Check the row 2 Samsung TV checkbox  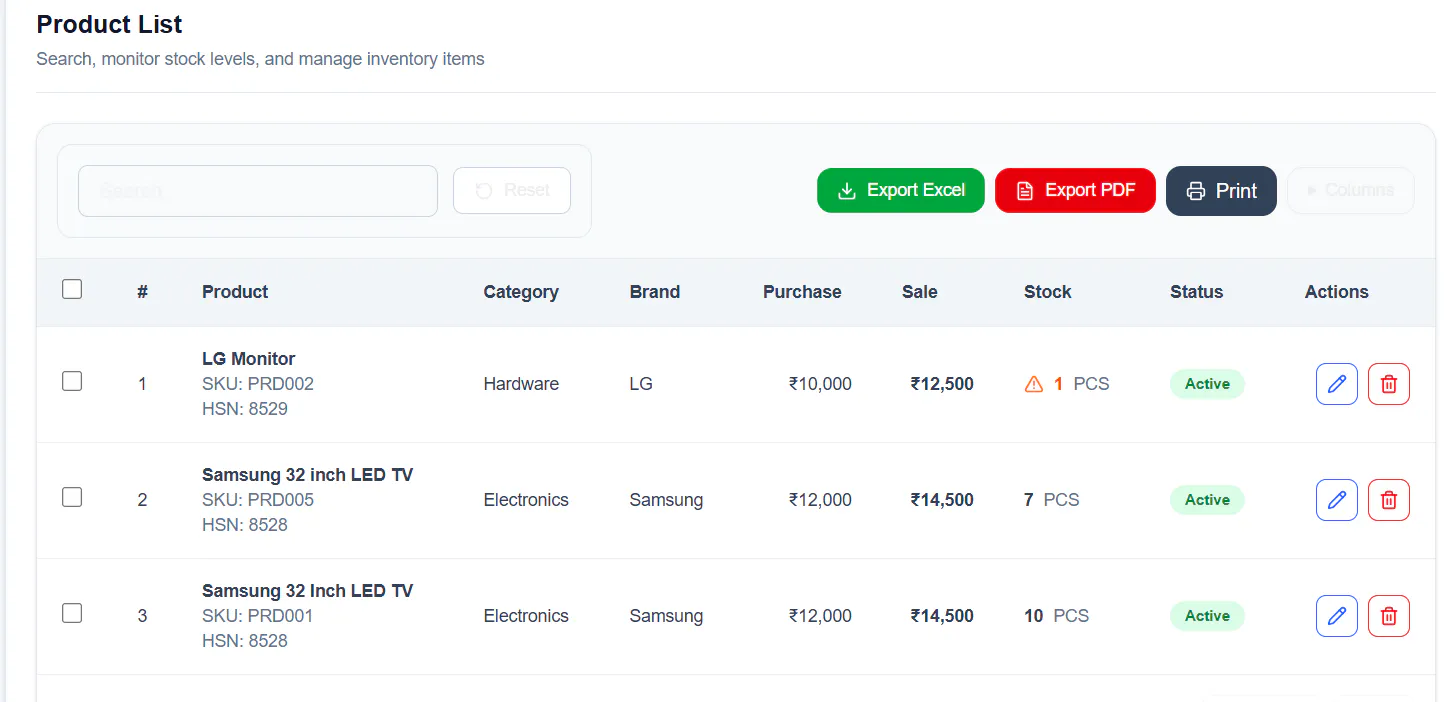pos(72,497)
